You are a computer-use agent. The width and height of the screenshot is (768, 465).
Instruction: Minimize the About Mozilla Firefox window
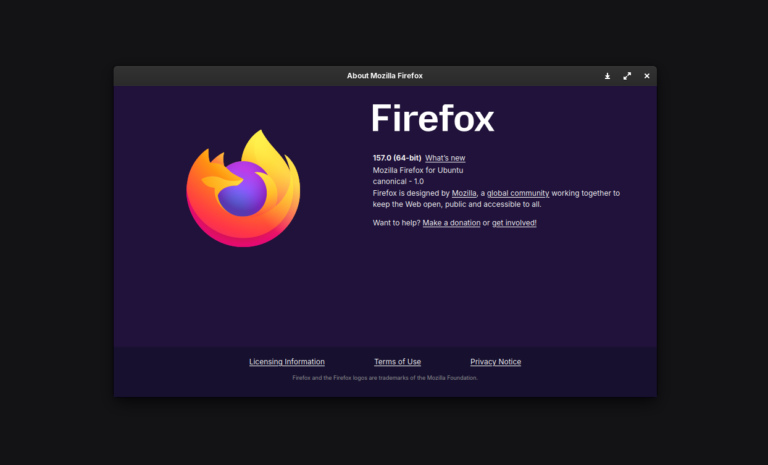point(607,76)
